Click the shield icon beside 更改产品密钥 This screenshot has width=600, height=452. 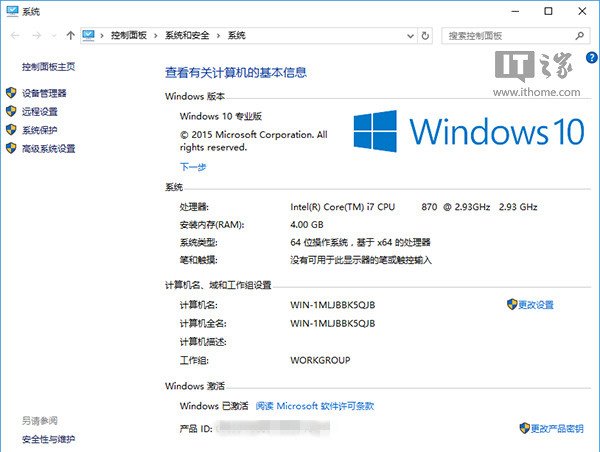point(525,428)
